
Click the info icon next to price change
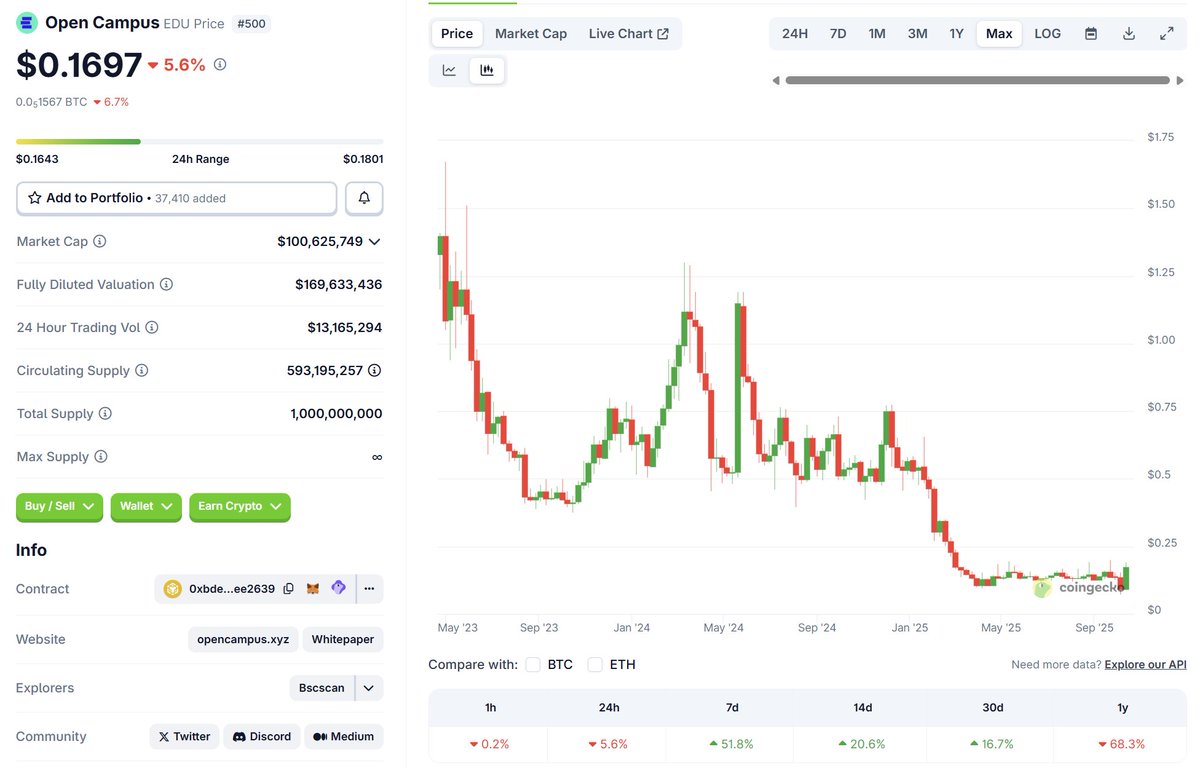pyautogui.click(x=220, y=64)
